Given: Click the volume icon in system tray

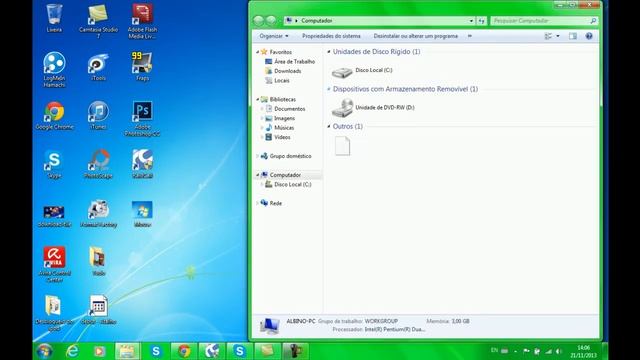Looking at the screenshot, I should point(559,351).
